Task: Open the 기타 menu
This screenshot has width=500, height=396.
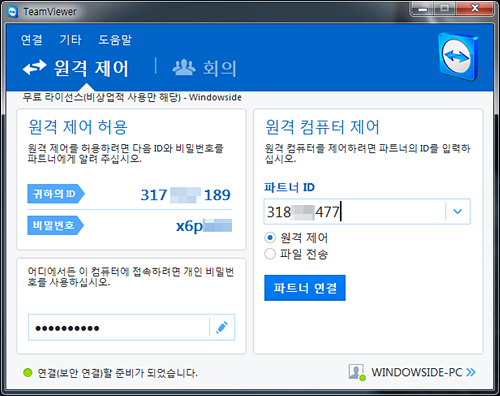Action: (x=70, y=40)
